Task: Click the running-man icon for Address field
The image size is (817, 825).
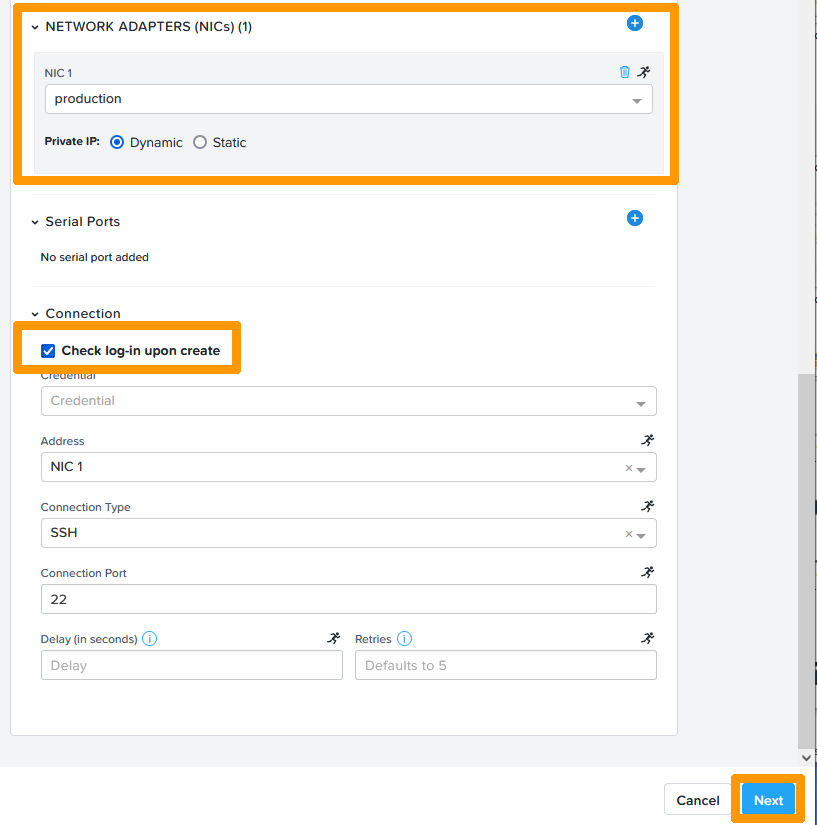Action: point(648,440)
